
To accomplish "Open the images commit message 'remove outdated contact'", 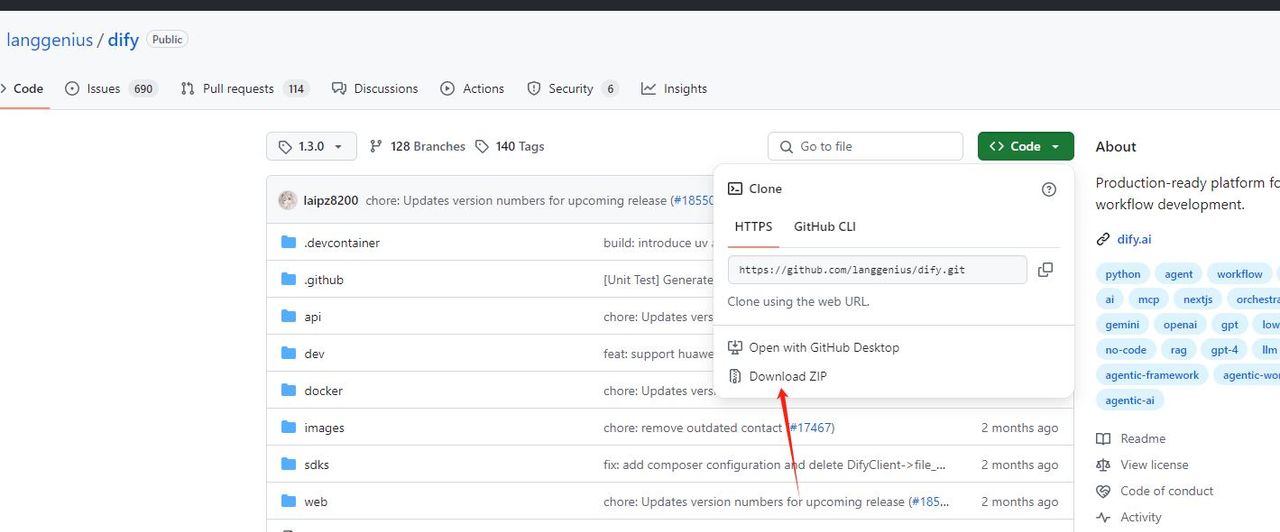I will click(693, 428).
